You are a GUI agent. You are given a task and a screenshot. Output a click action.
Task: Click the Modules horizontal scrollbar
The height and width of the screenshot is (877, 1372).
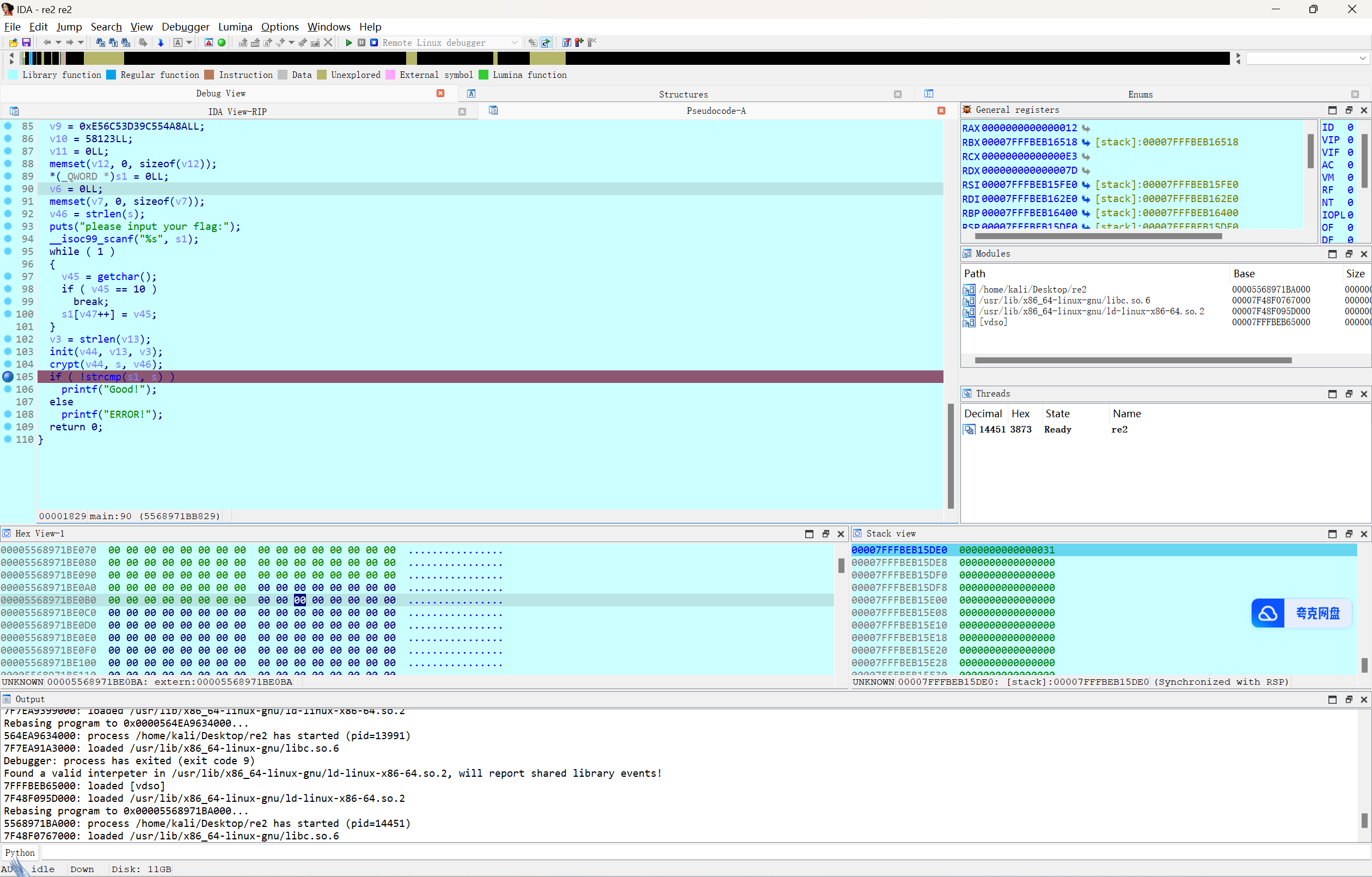click(1132, 361)
